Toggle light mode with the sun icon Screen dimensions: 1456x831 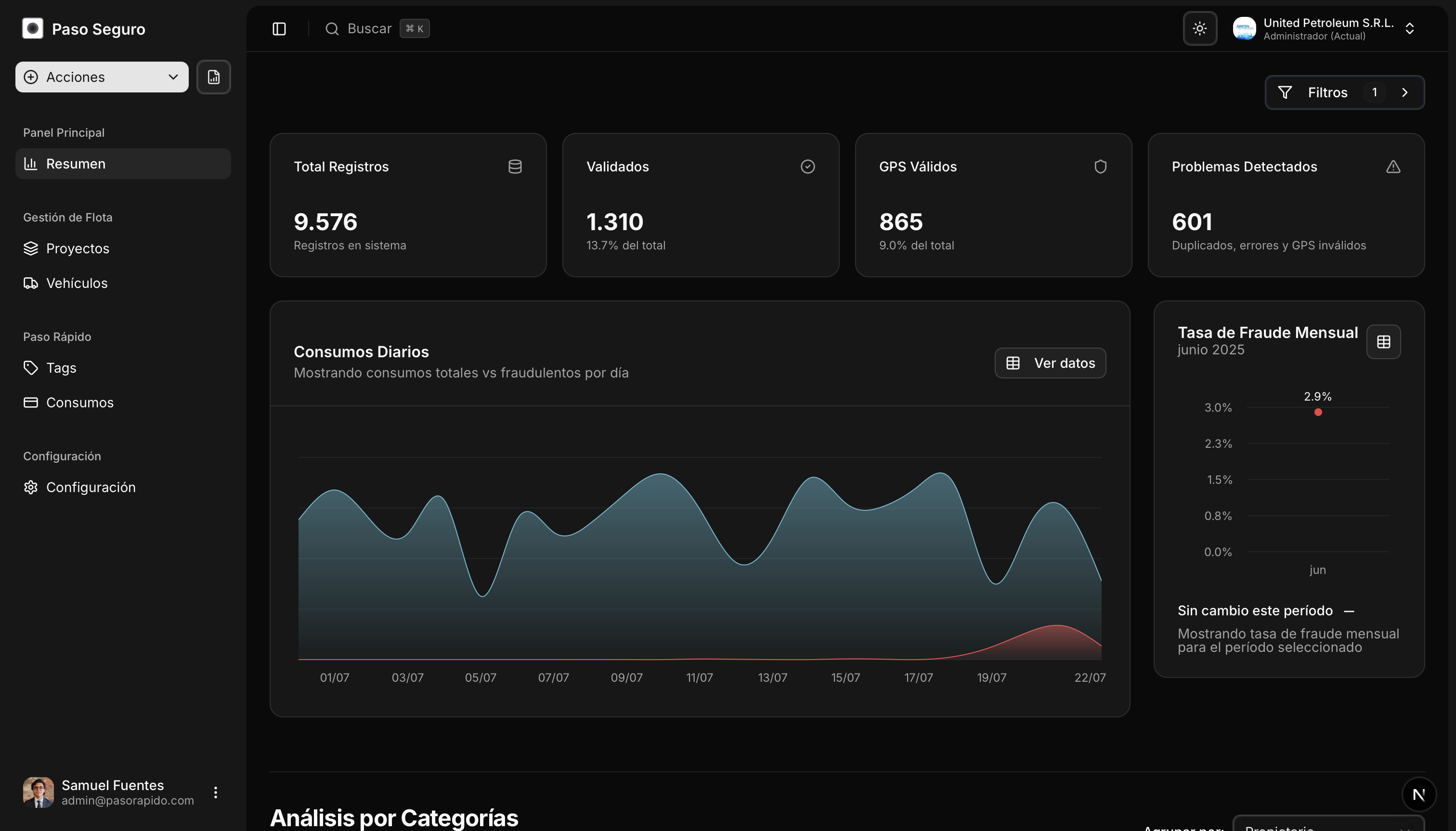[x=1200, y=28]
